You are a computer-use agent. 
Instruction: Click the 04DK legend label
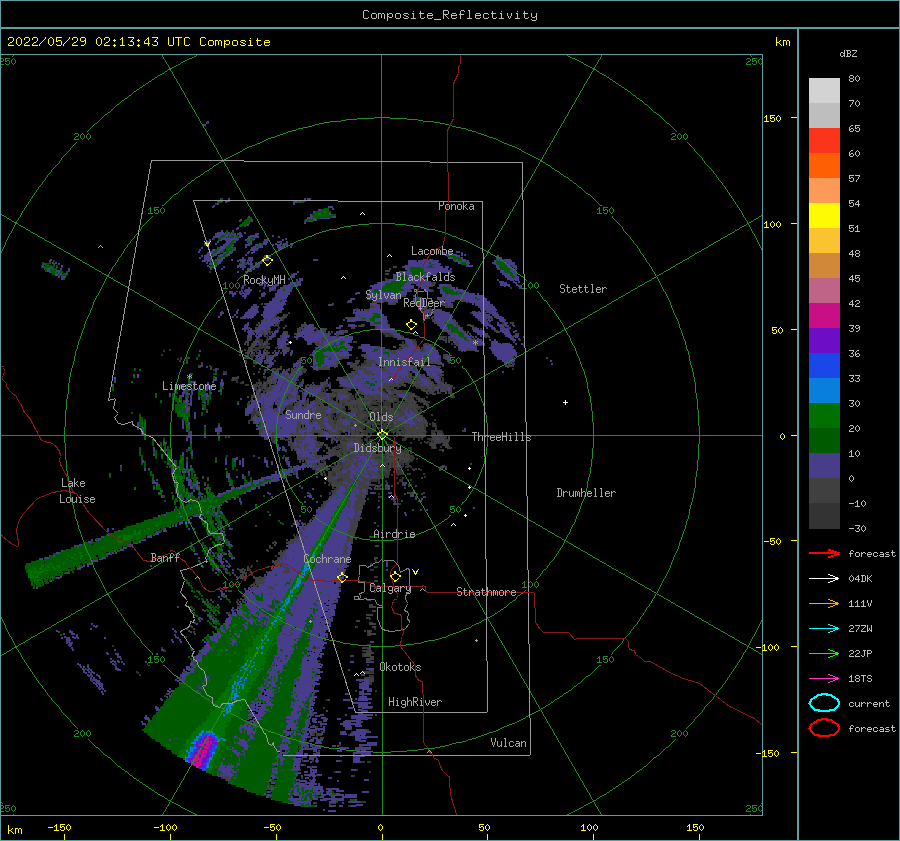(860, 579)
